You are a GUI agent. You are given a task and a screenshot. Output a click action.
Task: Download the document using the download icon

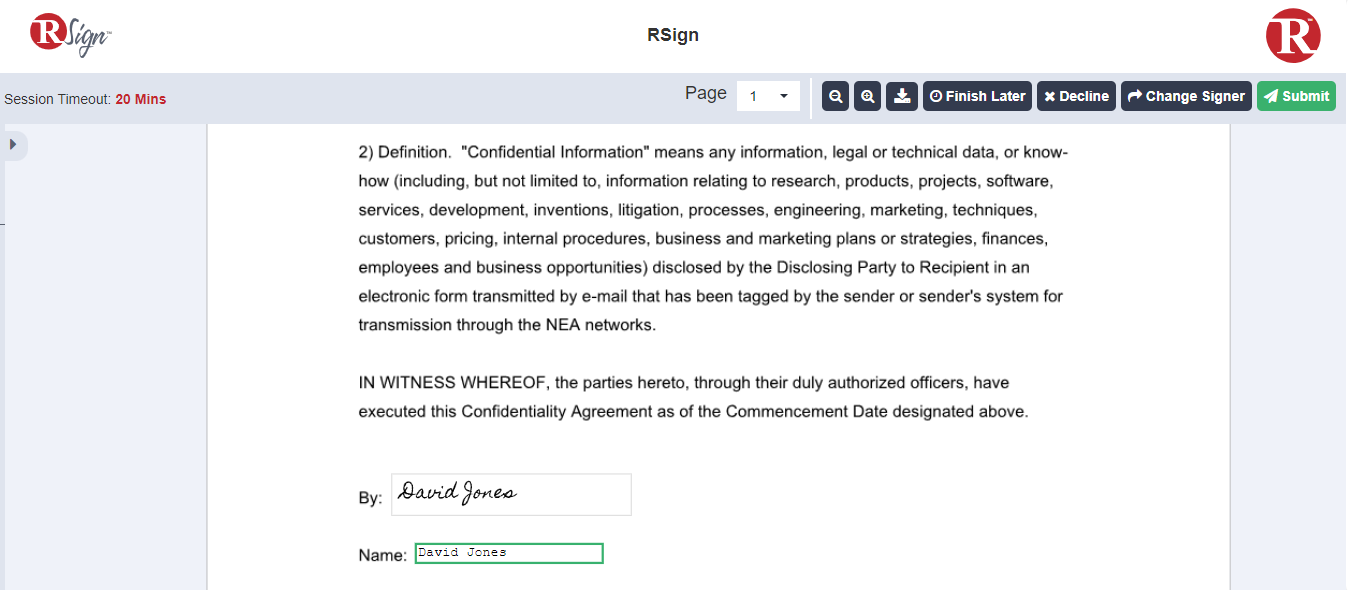(x=902, y=96)
